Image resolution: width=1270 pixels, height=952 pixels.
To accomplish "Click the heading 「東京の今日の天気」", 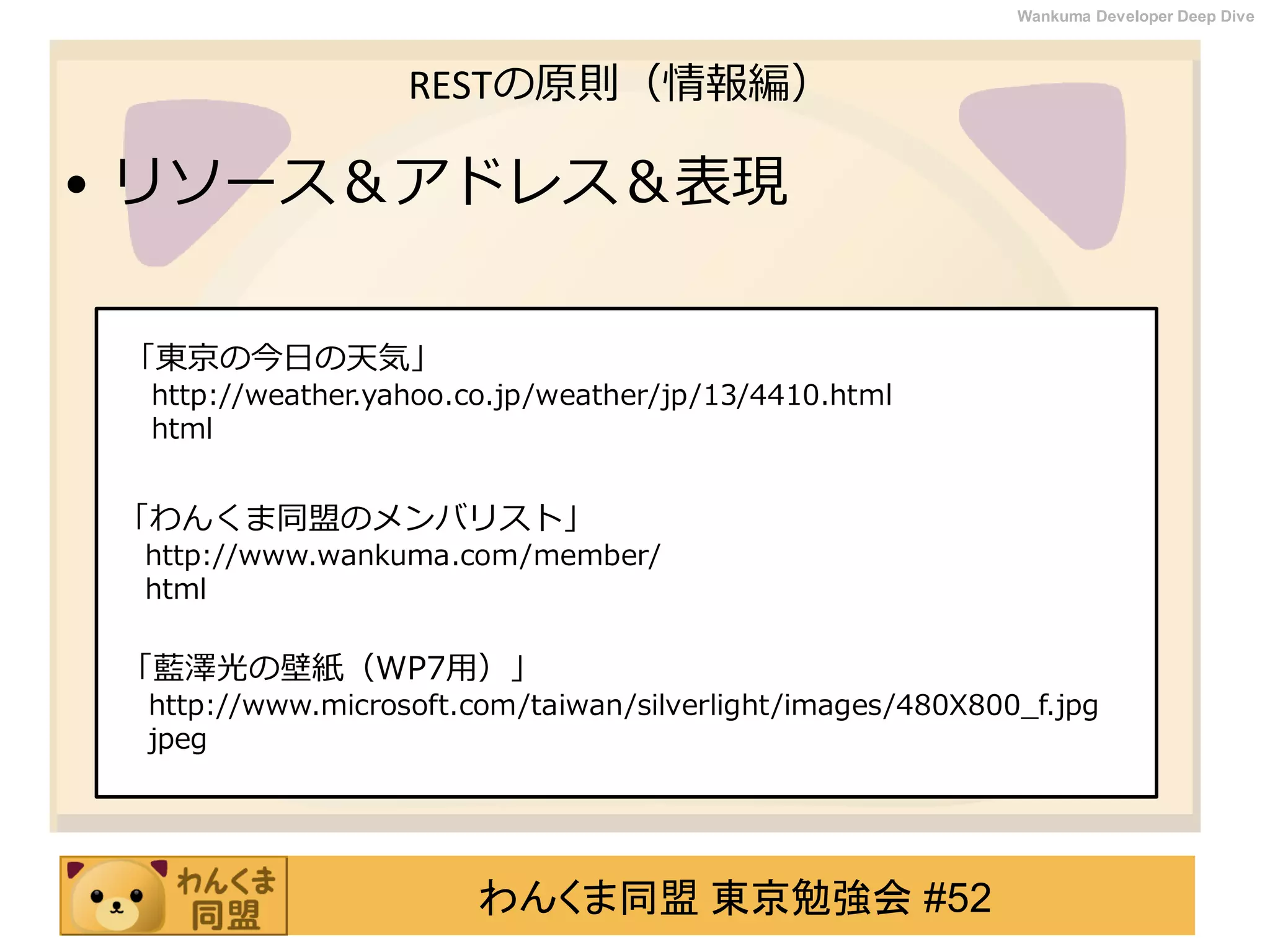I will click(x=282, y=358).
